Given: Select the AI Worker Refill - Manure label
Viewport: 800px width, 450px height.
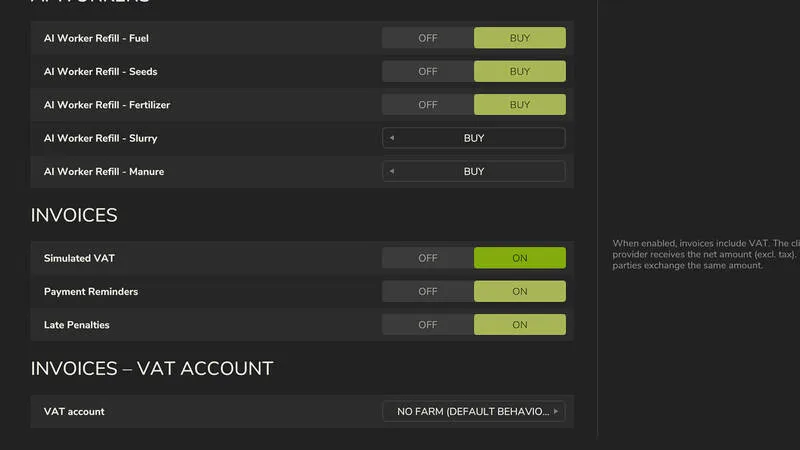Looking at the screenshot, I should 104,171.
